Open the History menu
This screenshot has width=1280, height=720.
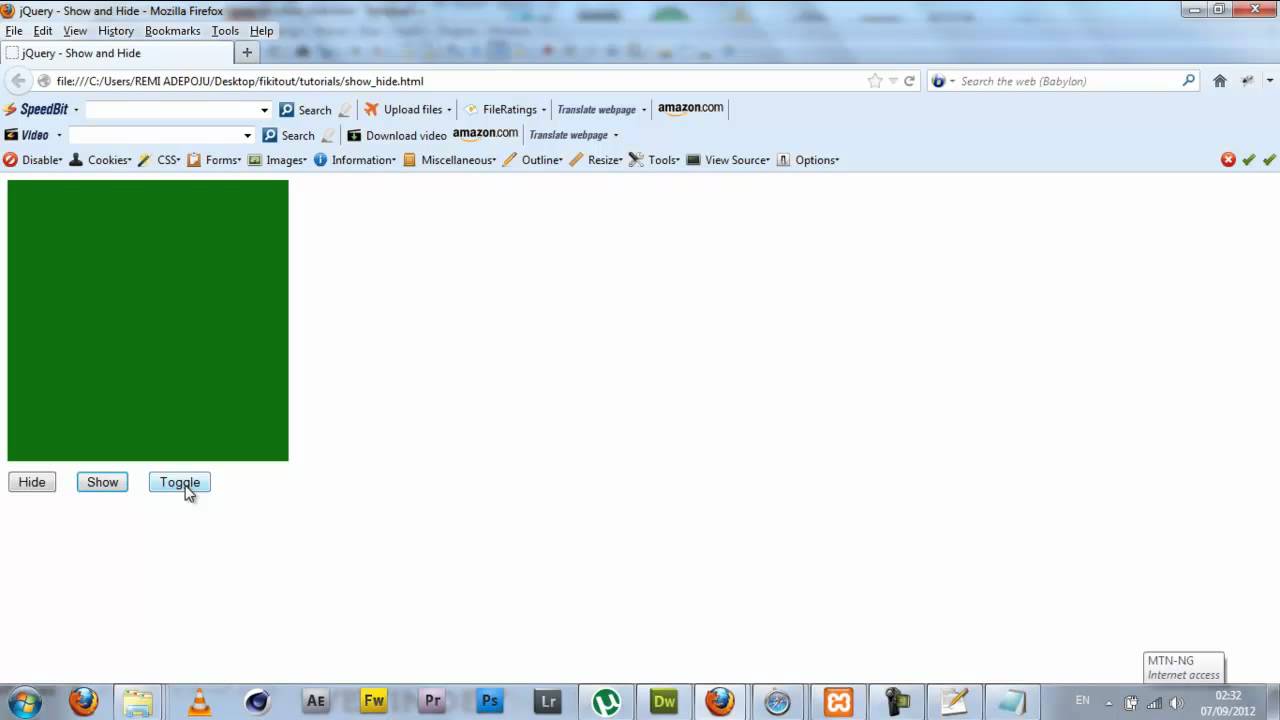pos(116,31)
